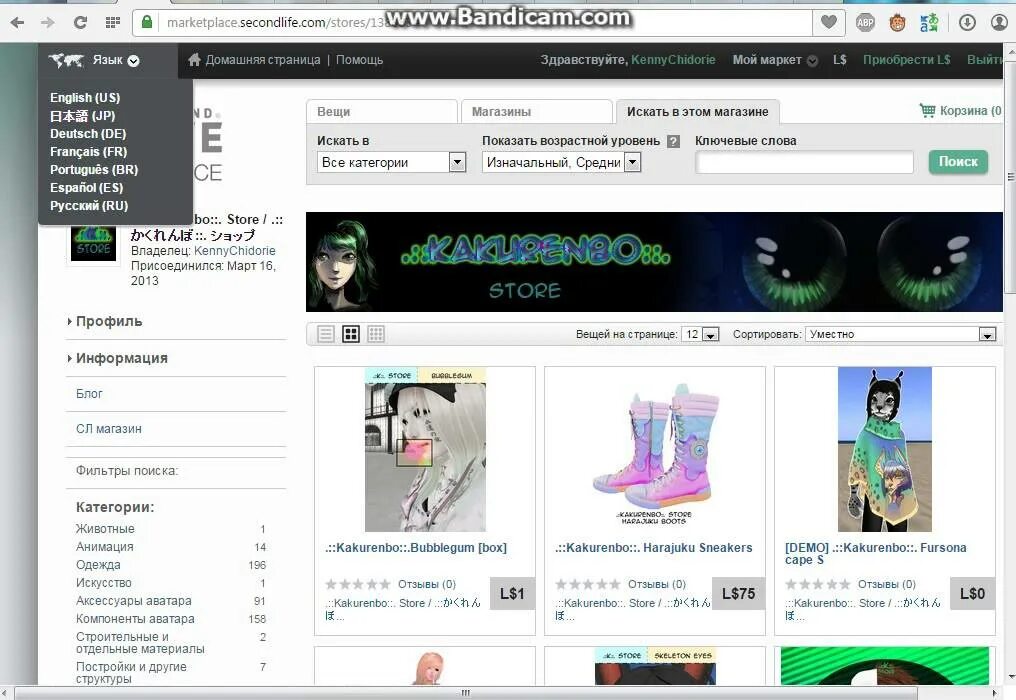Open the KennyChidorie greeting username link

pos(673,60)
